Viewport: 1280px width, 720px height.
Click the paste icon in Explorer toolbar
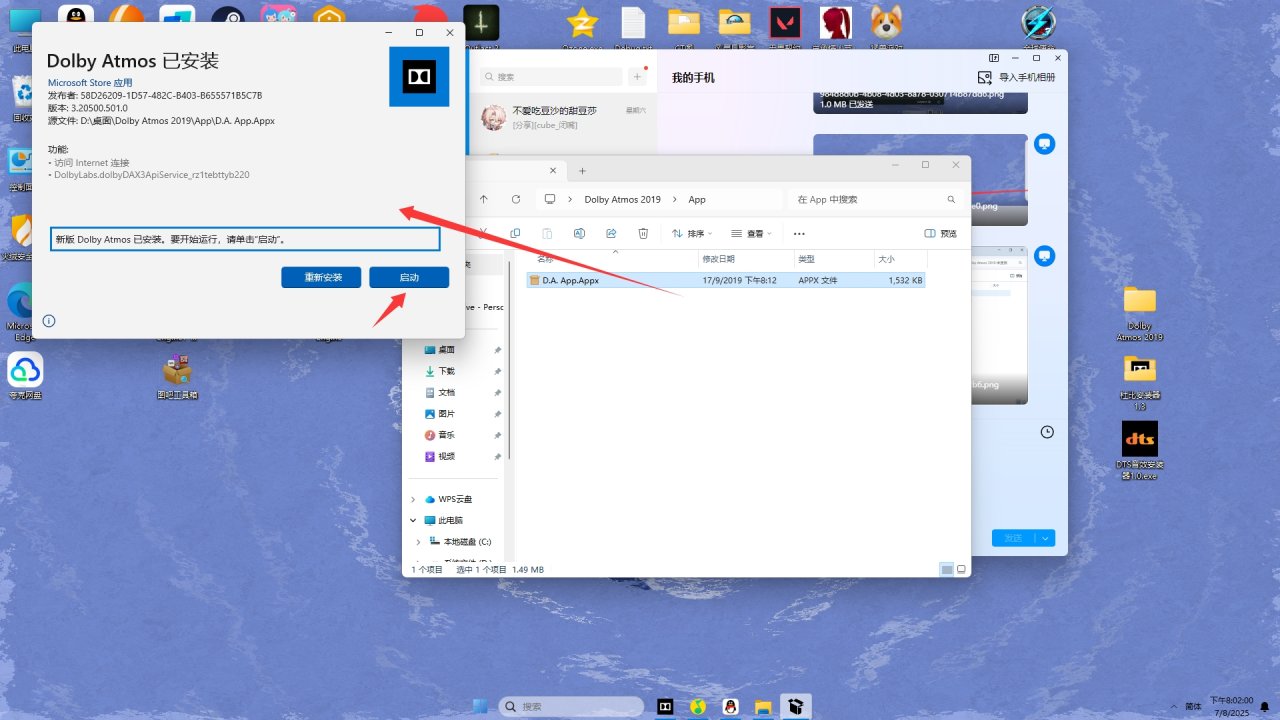point(547,233)
